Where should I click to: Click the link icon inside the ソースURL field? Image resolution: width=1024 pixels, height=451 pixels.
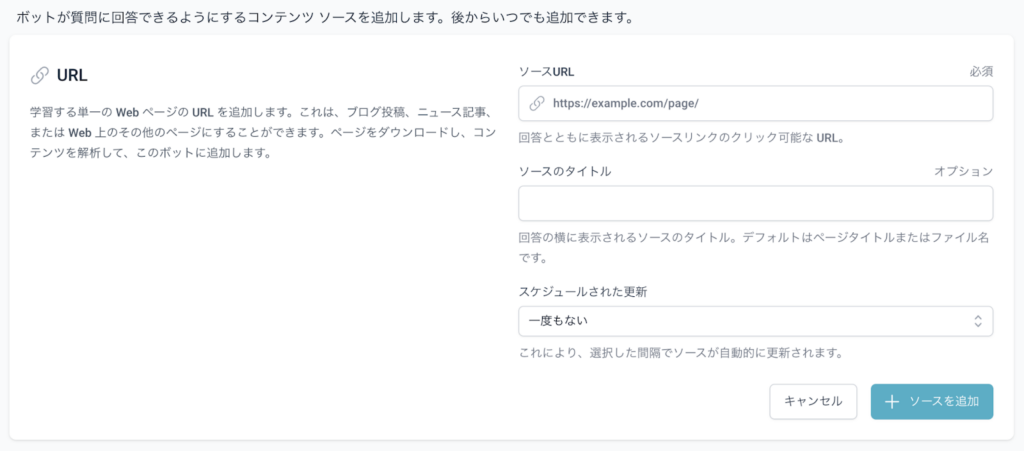point(537,103)
